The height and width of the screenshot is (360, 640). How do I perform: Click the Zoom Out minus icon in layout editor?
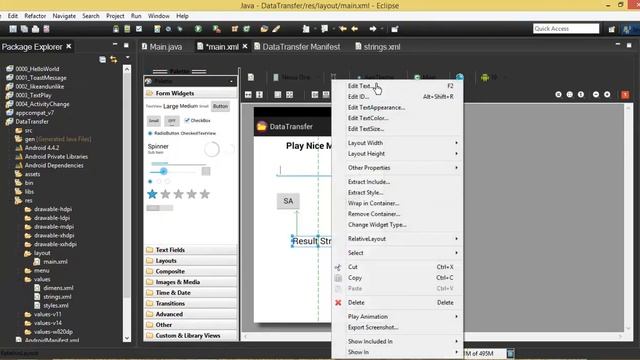click(x=596, y=94)
